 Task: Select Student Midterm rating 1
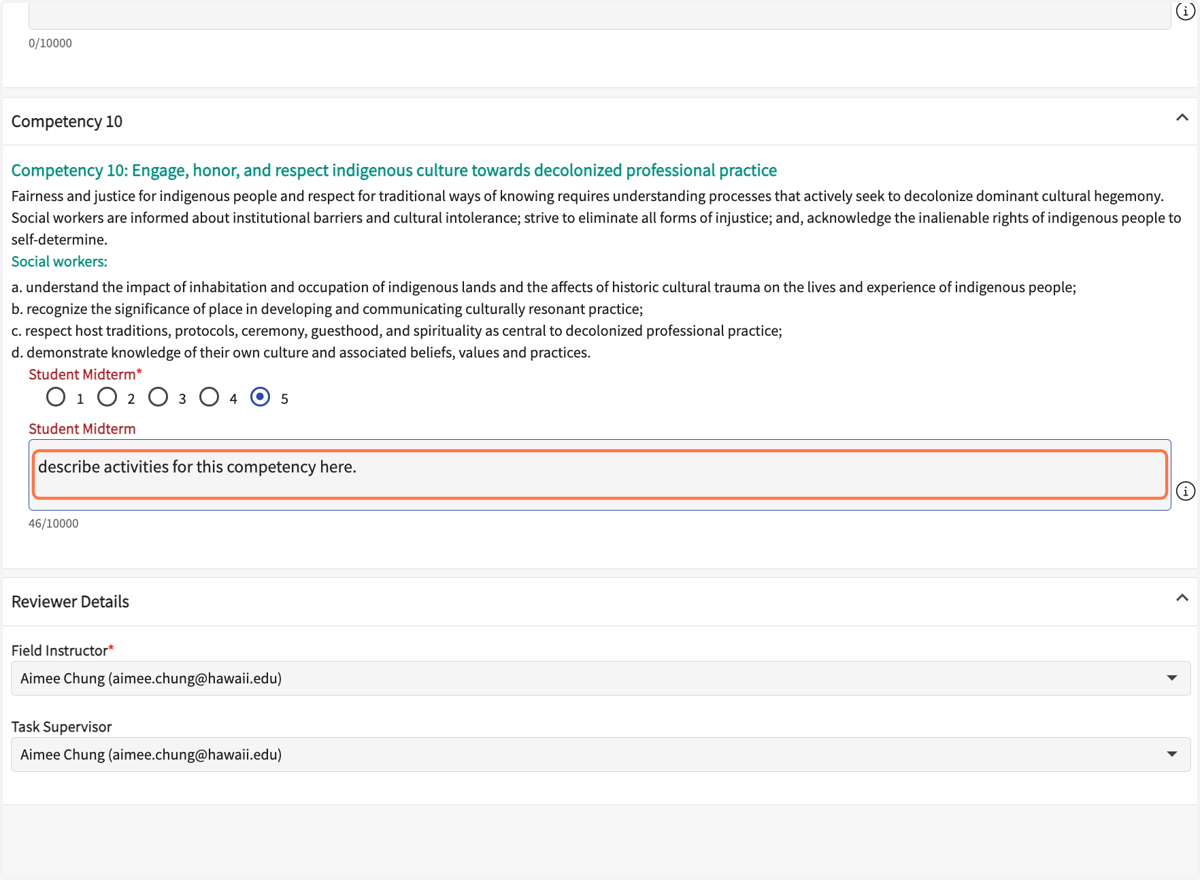pos(56,397)
